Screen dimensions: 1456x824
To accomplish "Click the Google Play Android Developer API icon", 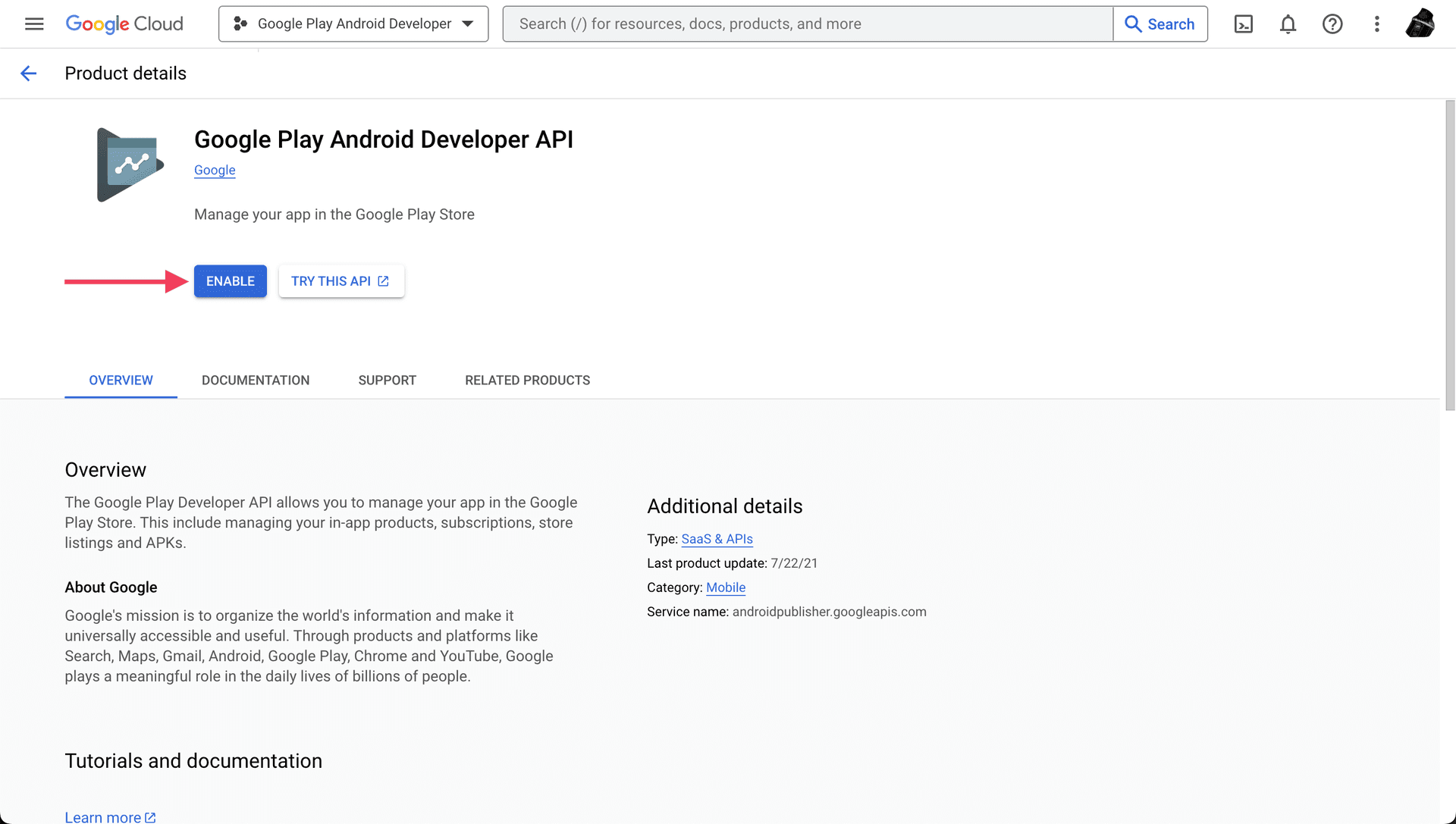I will pyautogui.click(x=127, y=163).
